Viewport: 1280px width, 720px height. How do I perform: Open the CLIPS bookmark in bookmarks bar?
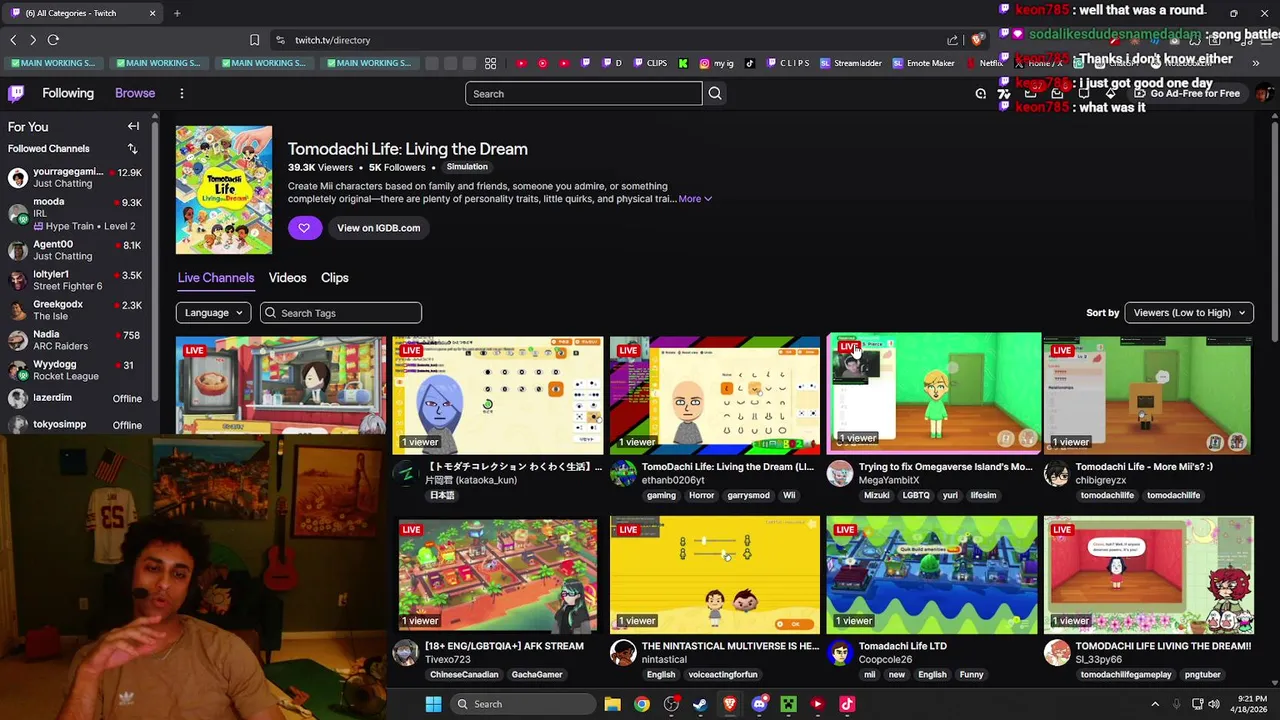coord(650,63)
